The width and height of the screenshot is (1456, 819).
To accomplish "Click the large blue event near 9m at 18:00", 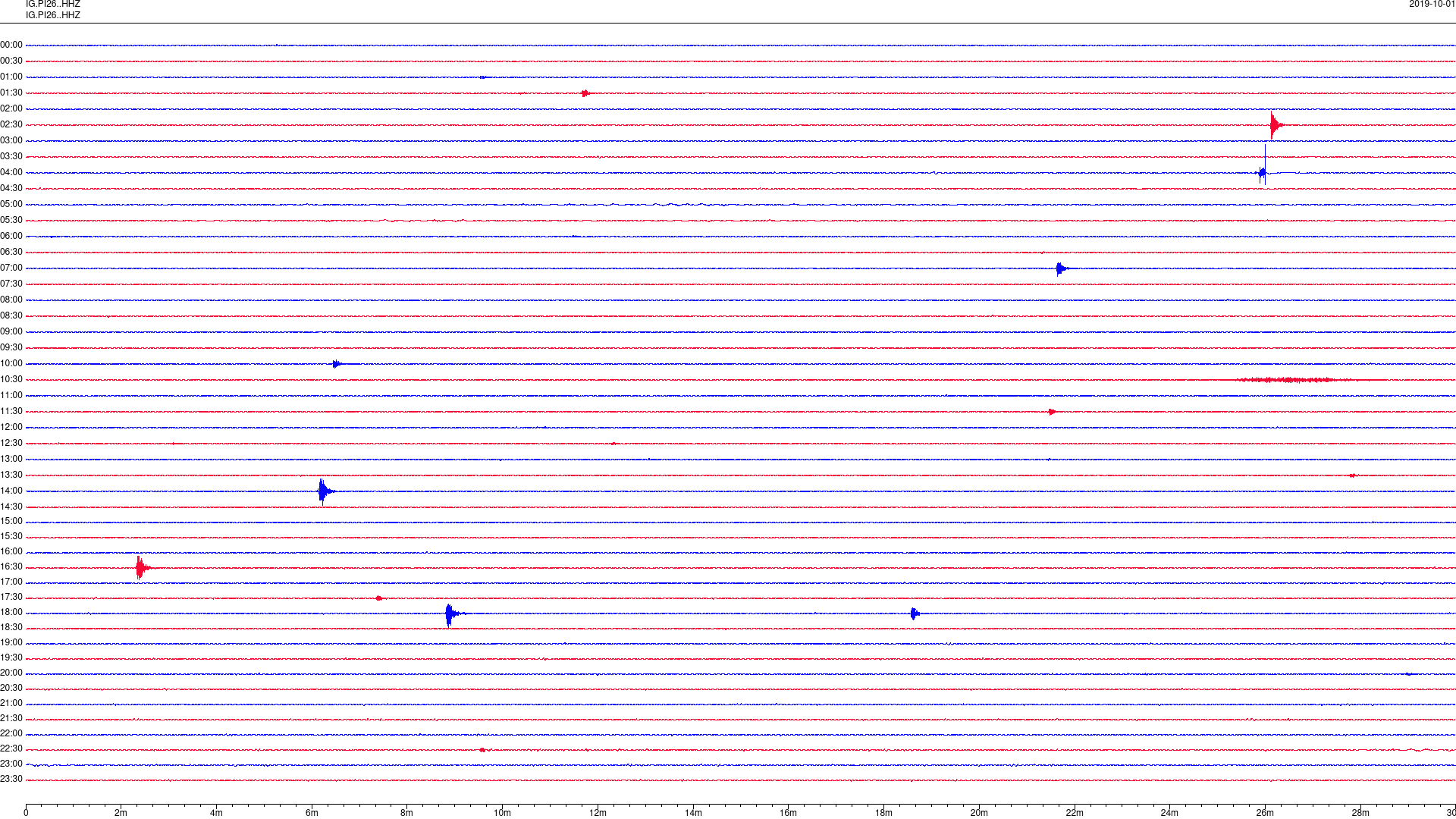I will pos(452,614).
